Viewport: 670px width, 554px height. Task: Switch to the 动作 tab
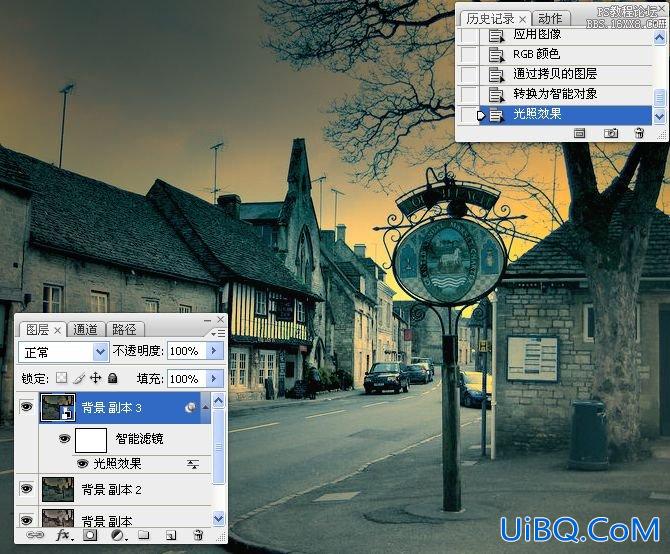pyautogui.click(x=550, y=19)
